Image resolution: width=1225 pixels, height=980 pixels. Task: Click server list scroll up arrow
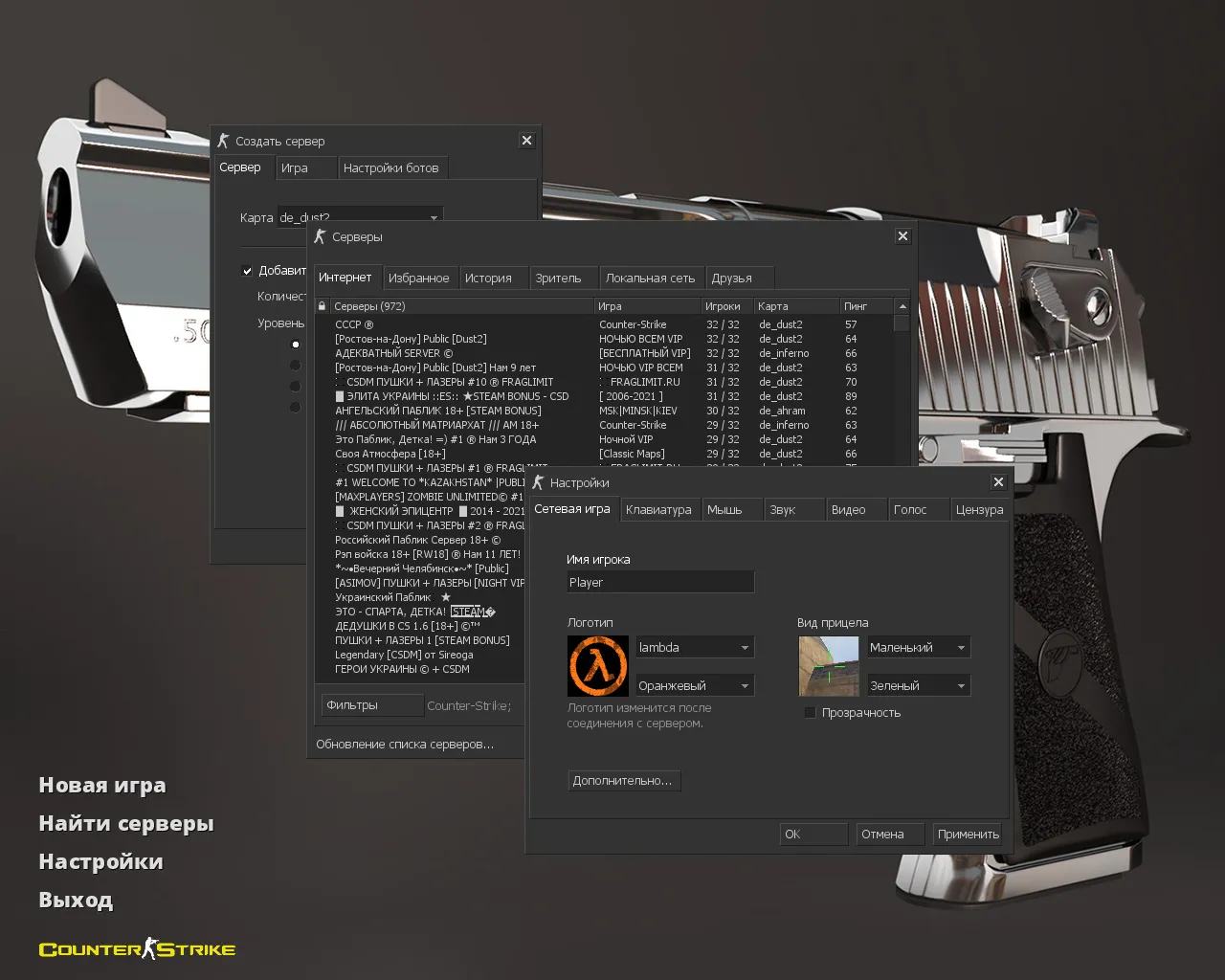click(x=902, y=306)
